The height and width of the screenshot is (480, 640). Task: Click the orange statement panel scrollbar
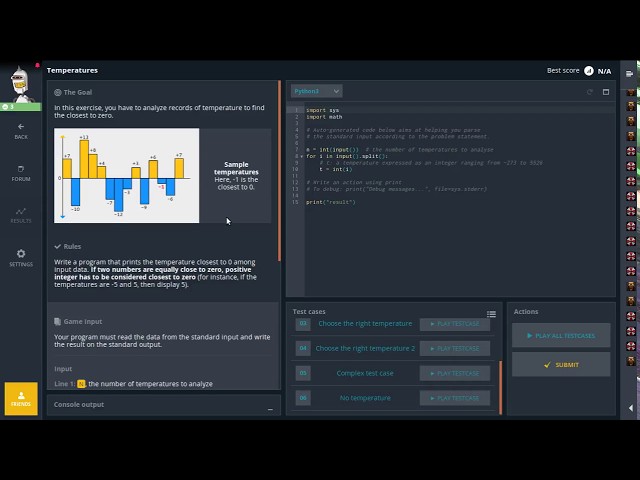point(279,171)
